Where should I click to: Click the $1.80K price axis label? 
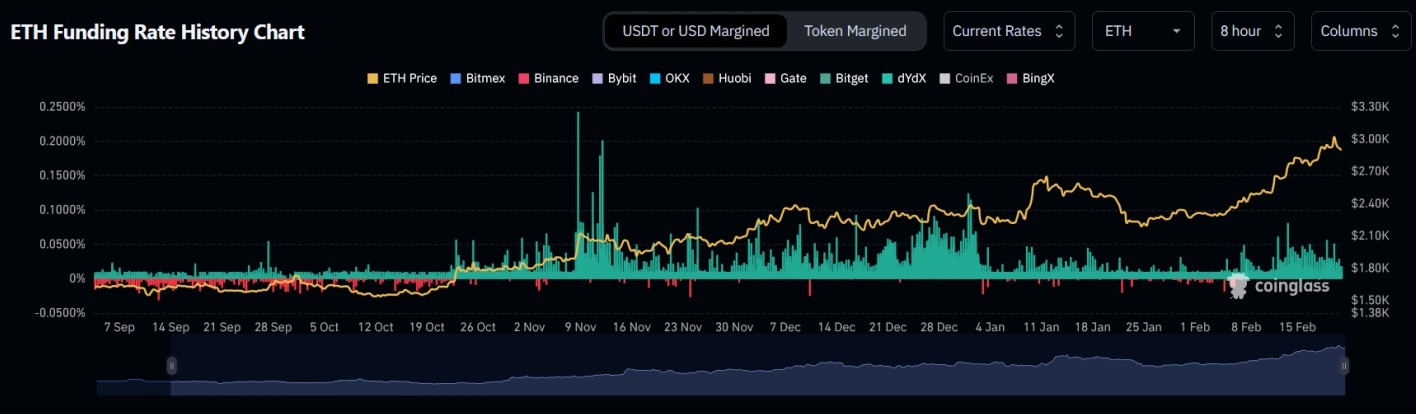click(x=1371, y=268)
